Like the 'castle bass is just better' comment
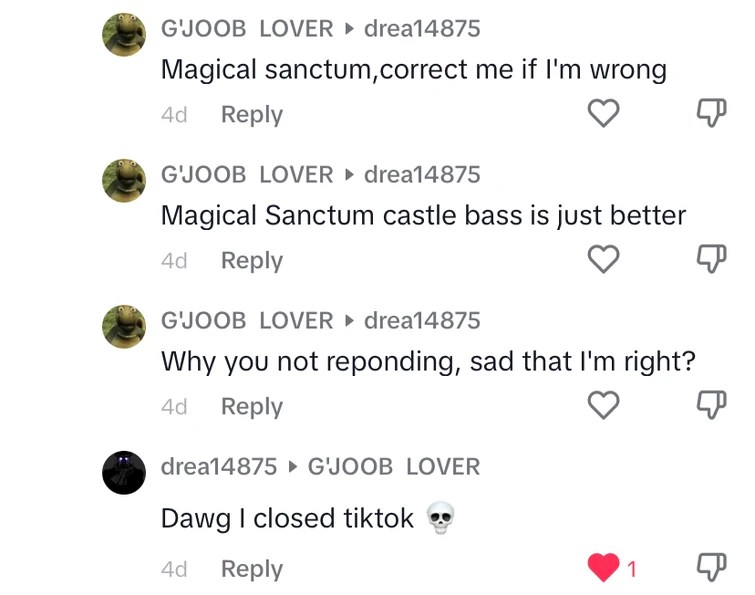This screenshot has width=755, height=595. point(603,259)
